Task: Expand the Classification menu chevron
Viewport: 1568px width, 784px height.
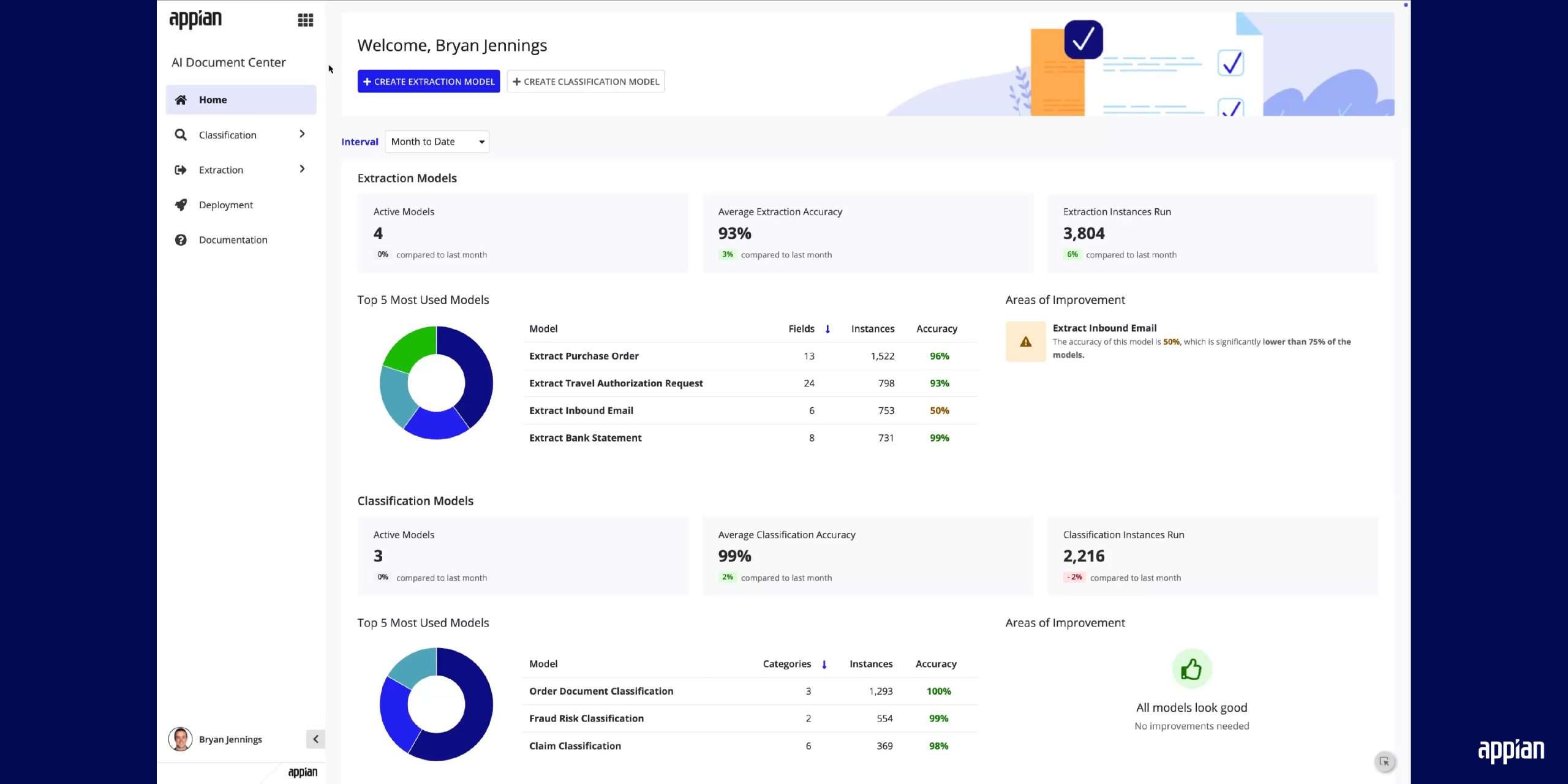Action: (x=302, y=134)
